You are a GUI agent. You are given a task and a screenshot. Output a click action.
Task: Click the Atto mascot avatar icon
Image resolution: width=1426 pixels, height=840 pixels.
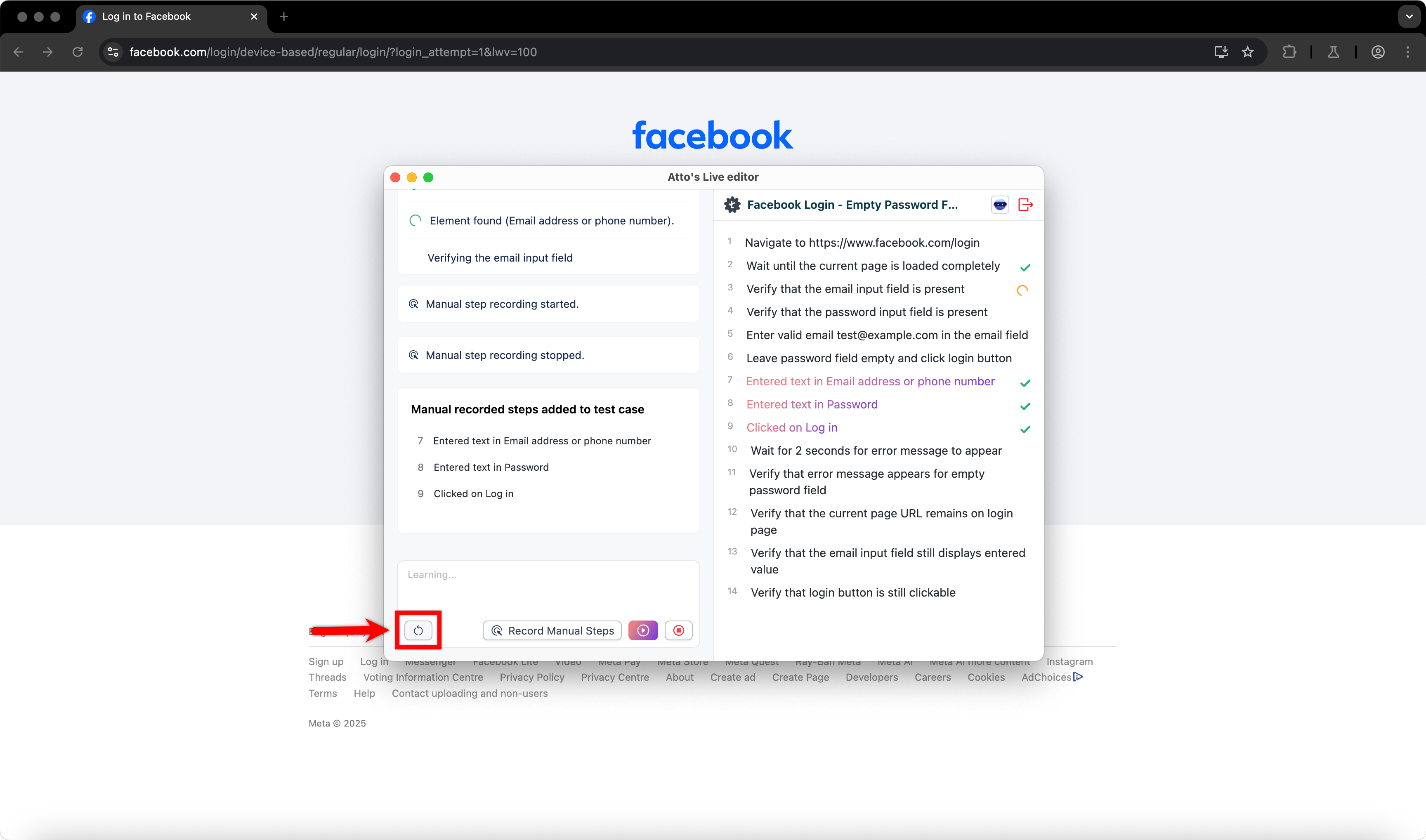point(1000,205)
